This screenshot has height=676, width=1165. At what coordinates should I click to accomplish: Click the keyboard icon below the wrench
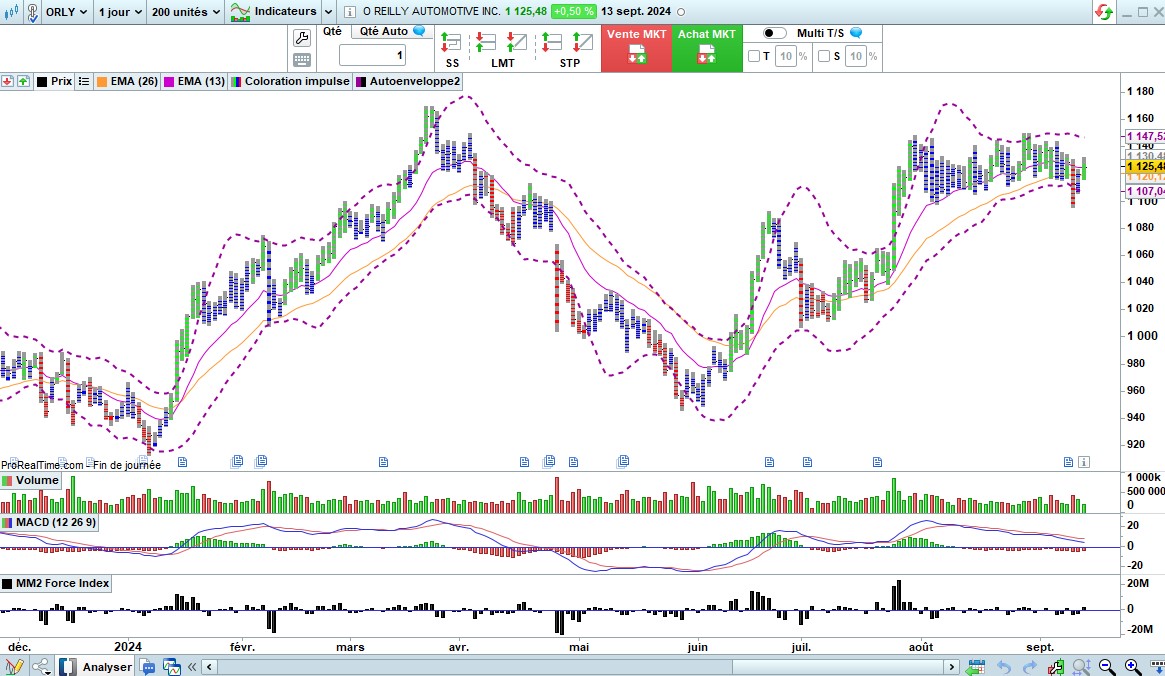302,60
